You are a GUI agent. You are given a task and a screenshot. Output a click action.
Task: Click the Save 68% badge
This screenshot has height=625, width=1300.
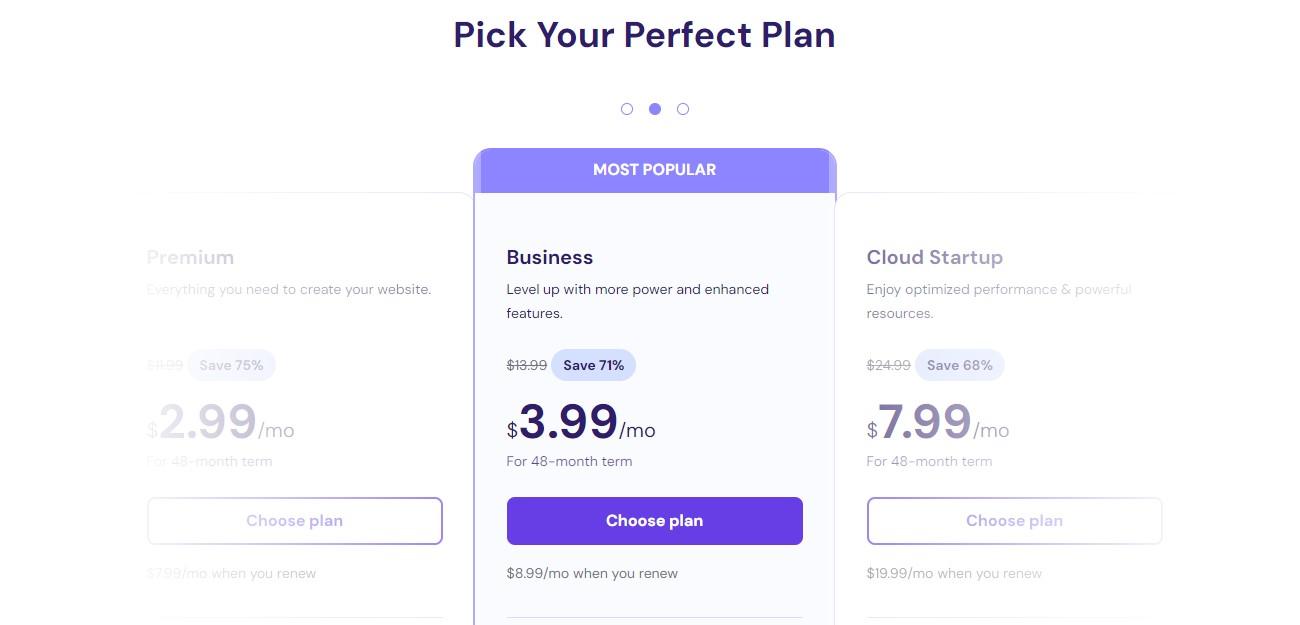tap(960, 365)
